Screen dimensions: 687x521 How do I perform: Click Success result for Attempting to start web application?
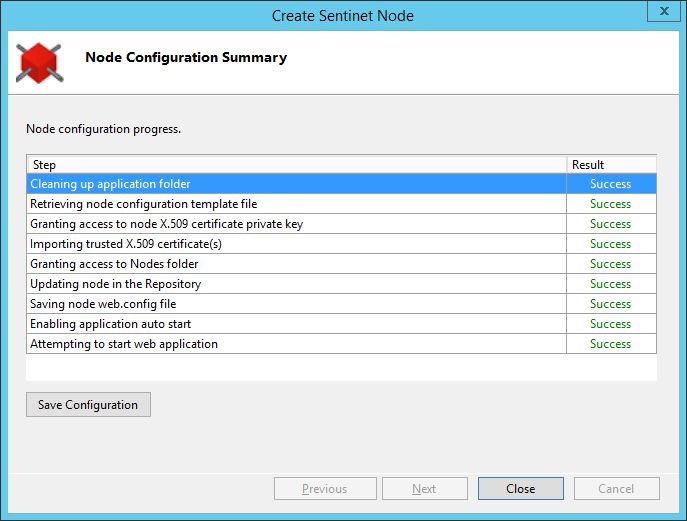[x=610, y=344]
